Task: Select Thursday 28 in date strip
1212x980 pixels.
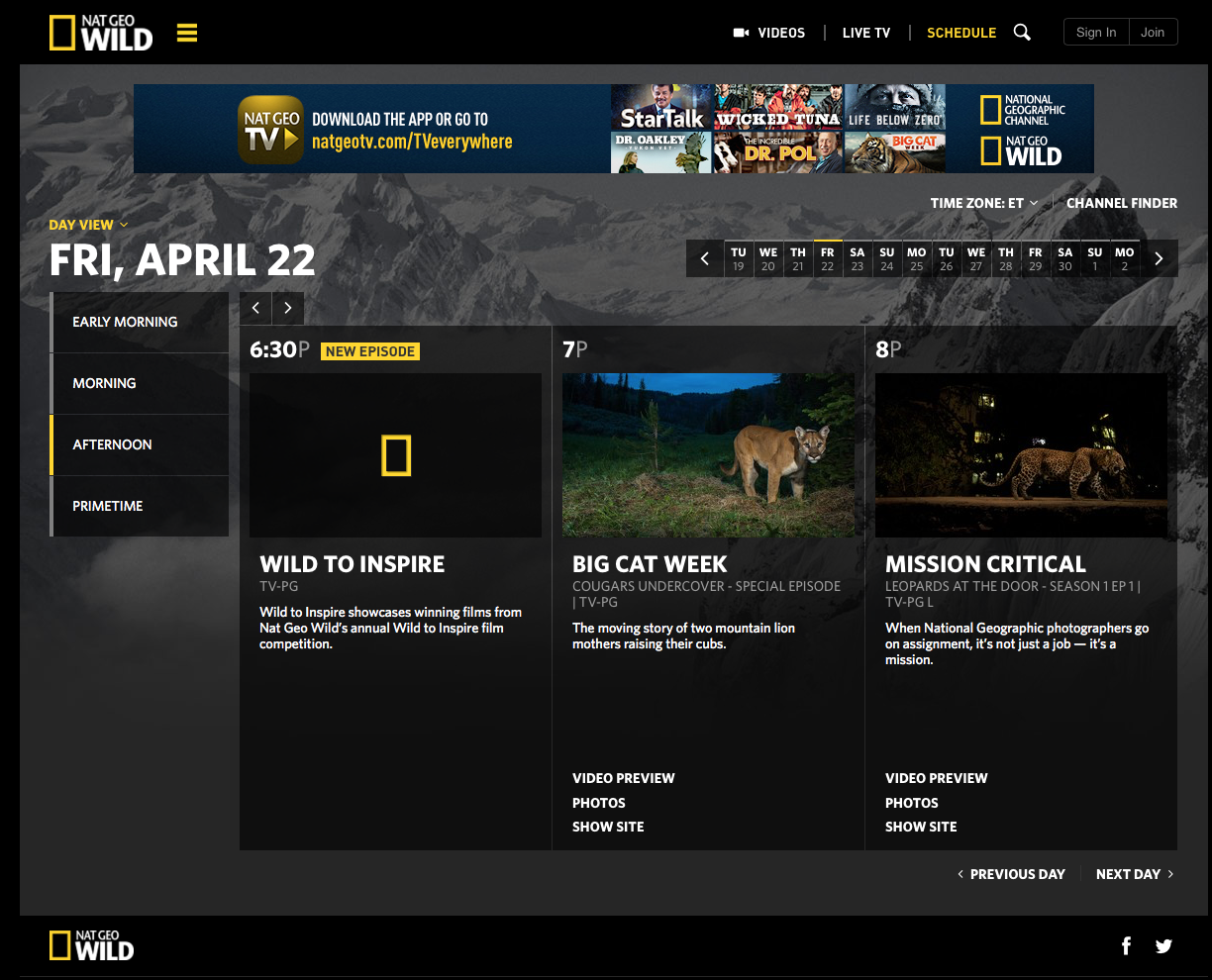Action: coord(1006,258)
